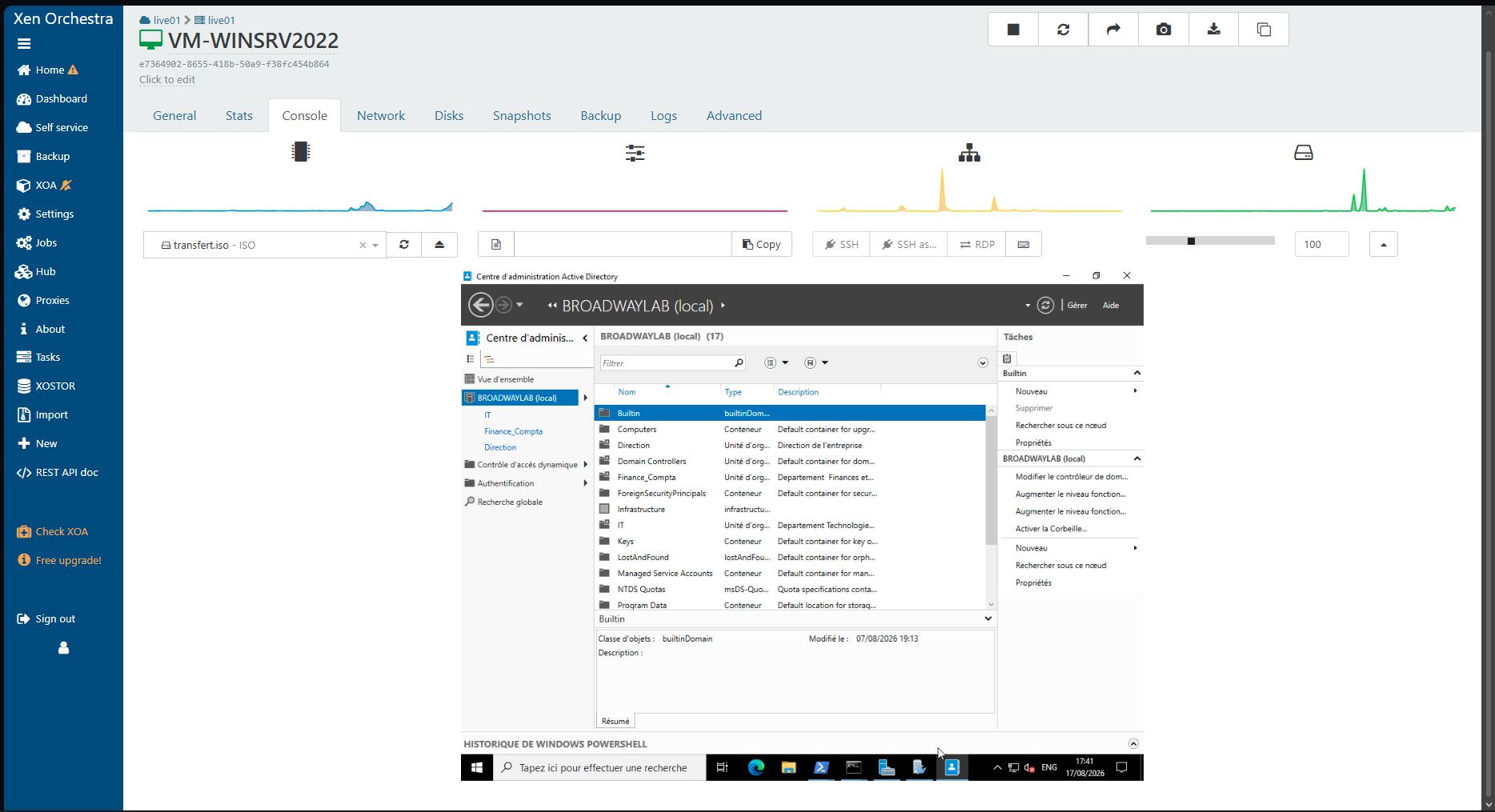The height and width of the screenshot is (812, 1495).
Task: Open Task View in the taskbar
Action: pyautogui.click(x=722, y=767)
